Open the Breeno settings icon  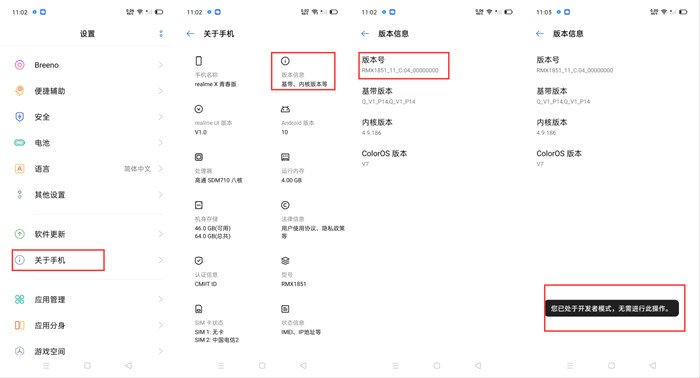coord(20,65)
